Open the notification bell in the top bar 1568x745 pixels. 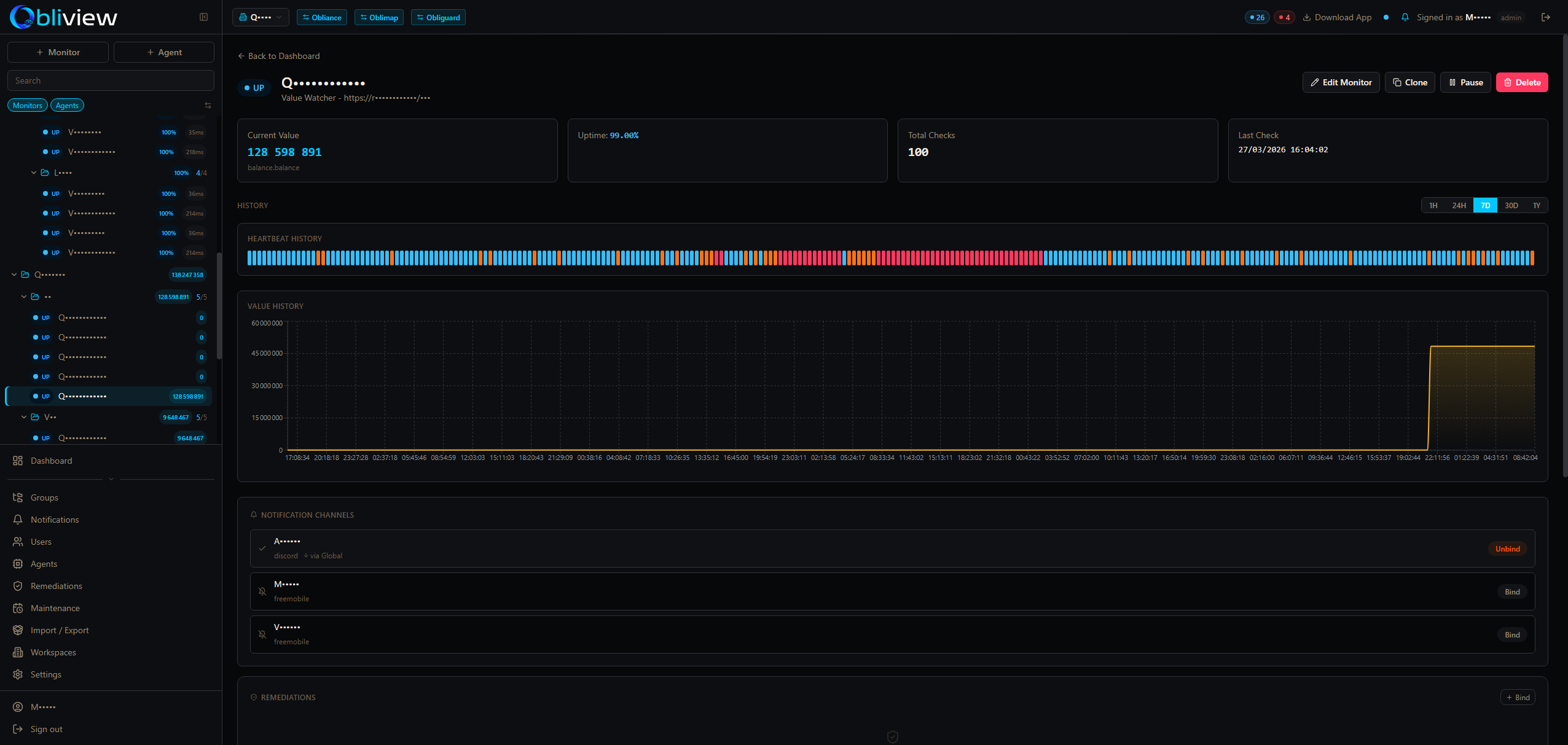pyautogui.click(x=1405, y=17)
